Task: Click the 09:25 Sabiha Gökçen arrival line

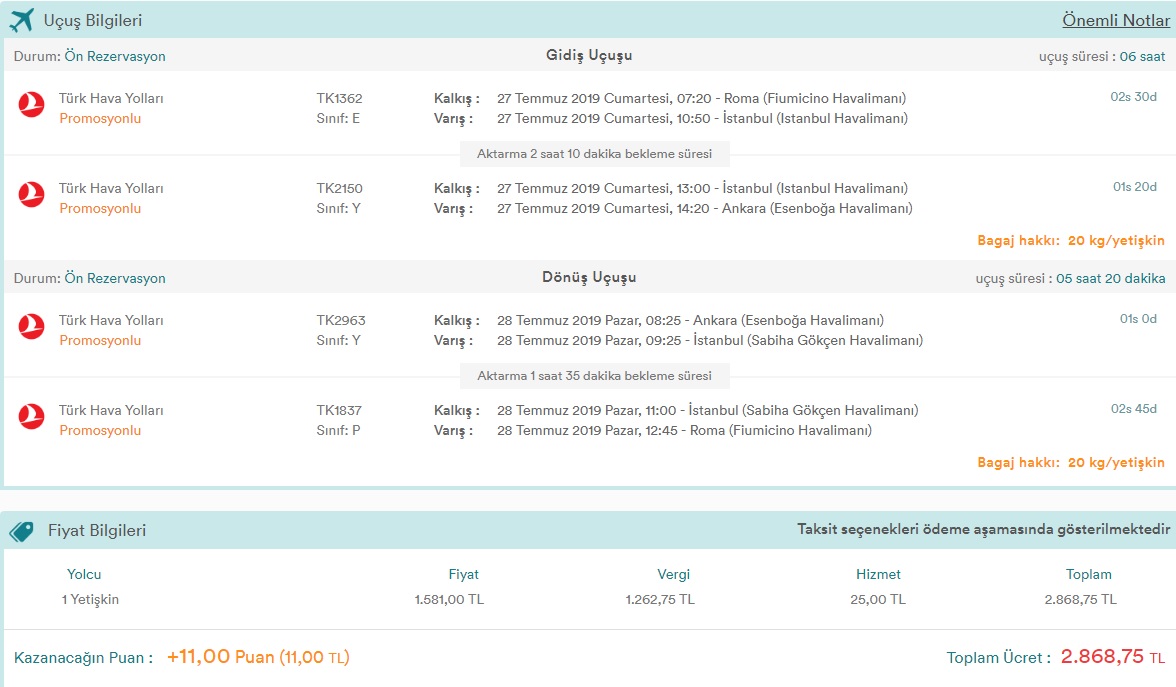Action: point(710,340)
